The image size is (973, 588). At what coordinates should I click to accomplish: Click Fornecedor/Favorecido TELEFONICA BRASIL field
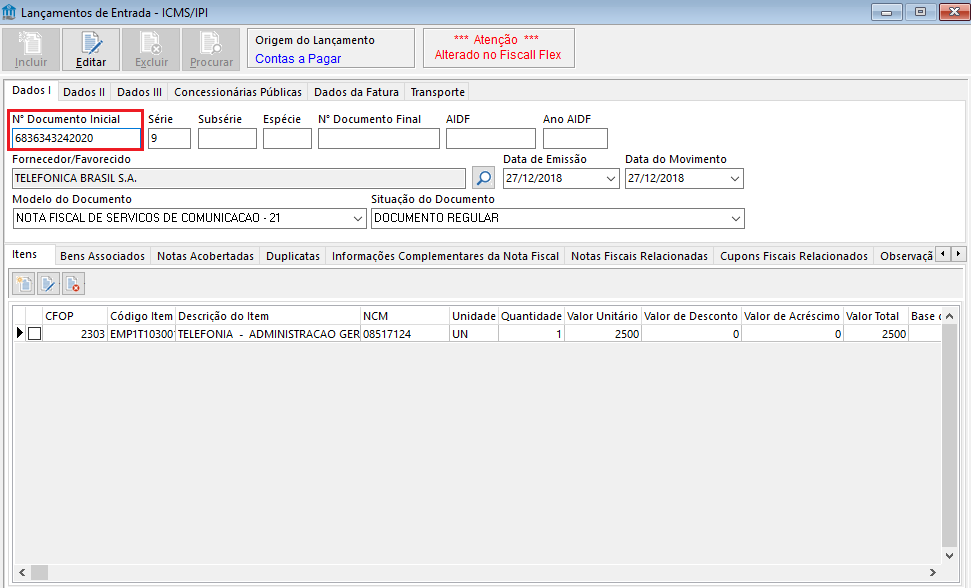point(239,179)
